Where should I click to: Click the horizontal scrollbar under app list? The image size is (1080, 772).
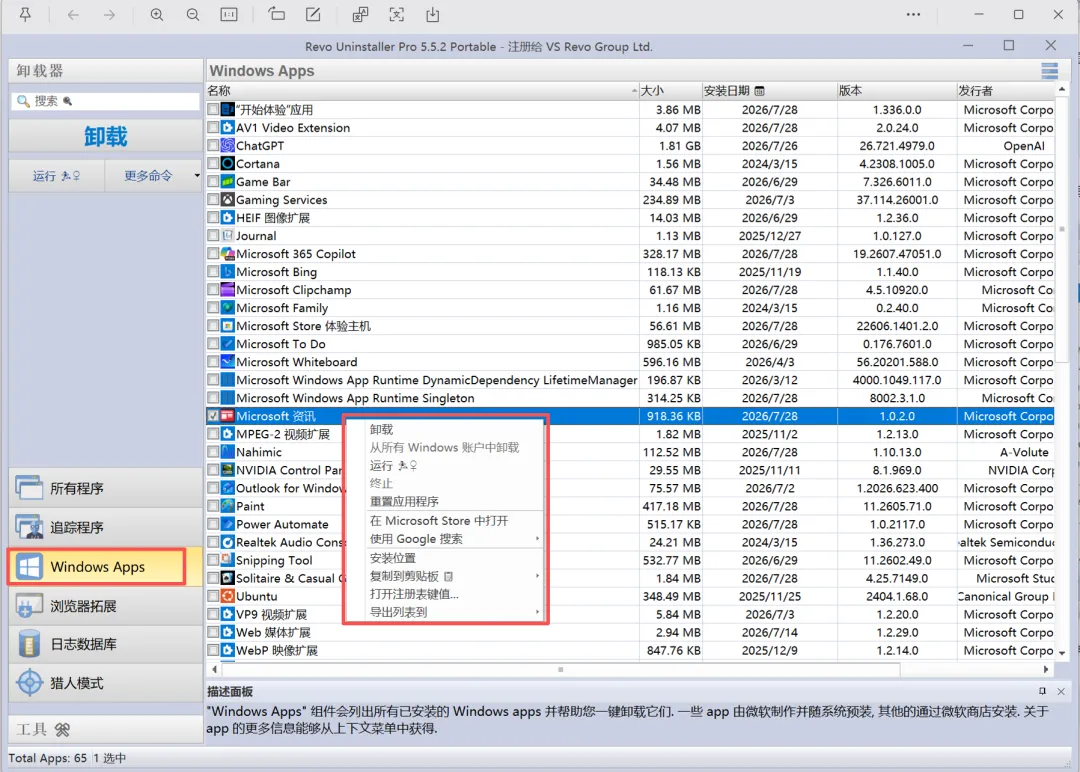[x=561, y=669]
